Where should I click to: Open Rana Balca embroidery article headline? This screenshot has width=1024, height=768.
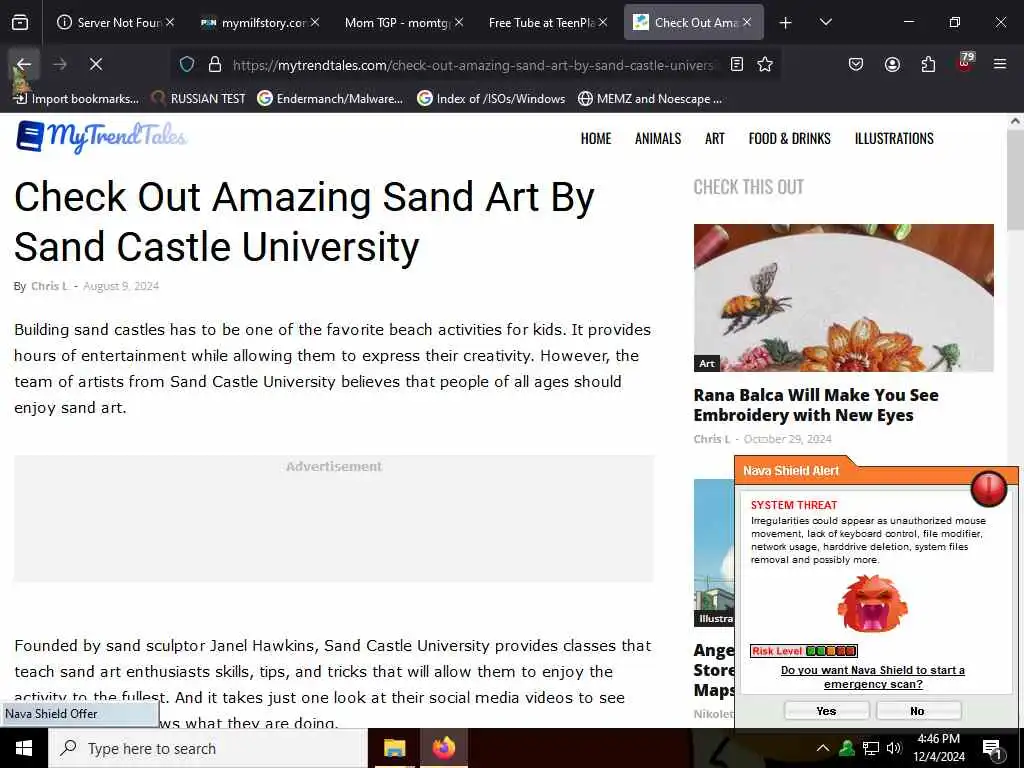pyautogui.click(x=816, y=405)
